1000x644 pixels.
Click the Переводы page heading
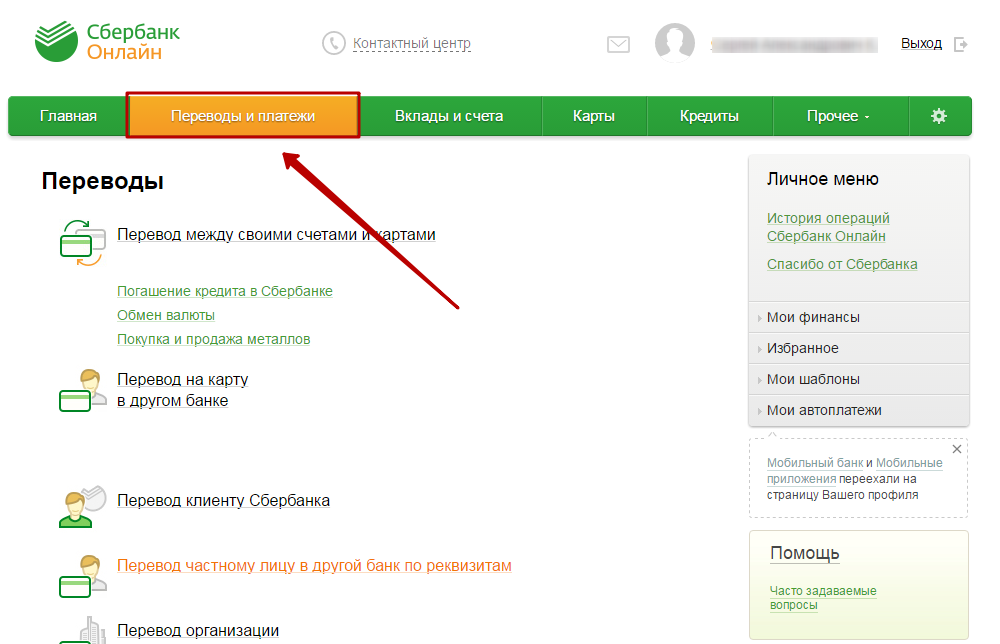coord(103,181)
